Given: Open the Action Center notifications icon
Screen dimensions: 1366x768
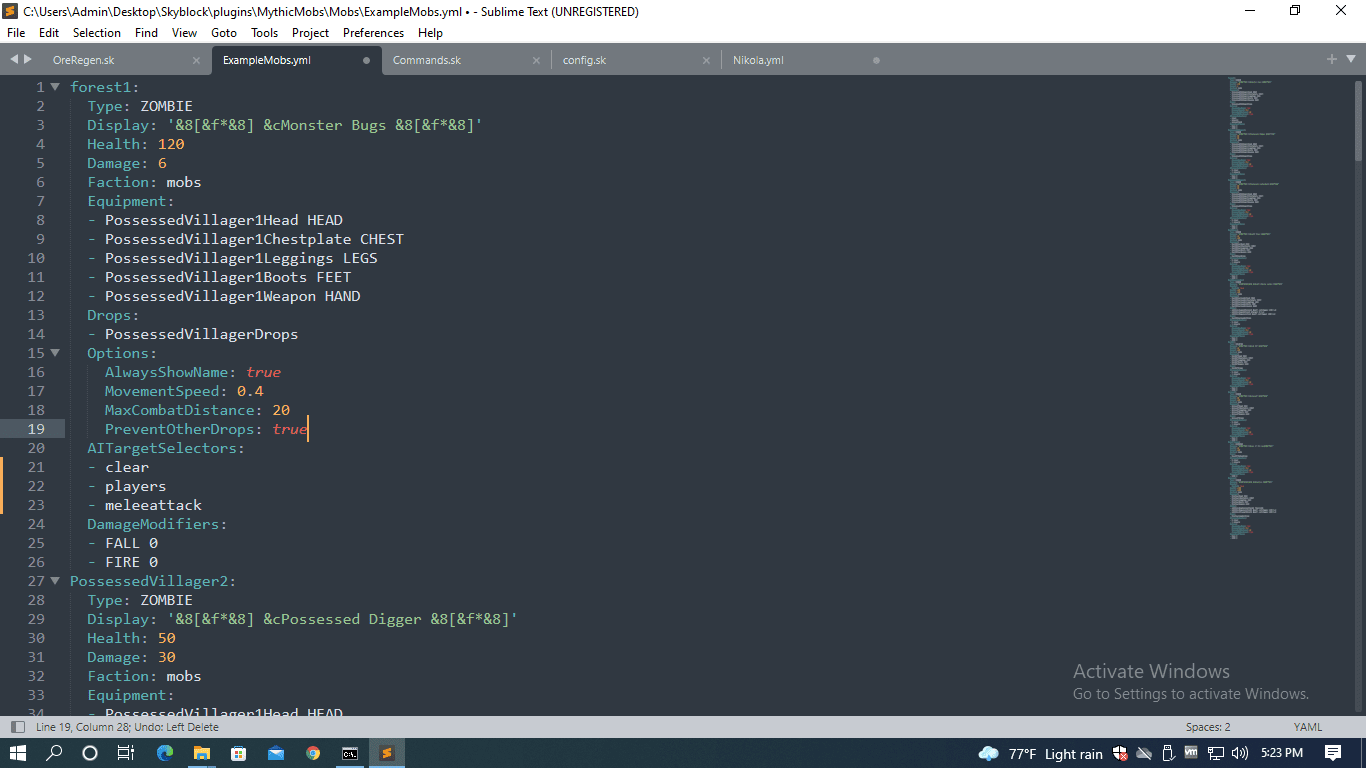Looking at the screenshot, I should click(1332, 753).
